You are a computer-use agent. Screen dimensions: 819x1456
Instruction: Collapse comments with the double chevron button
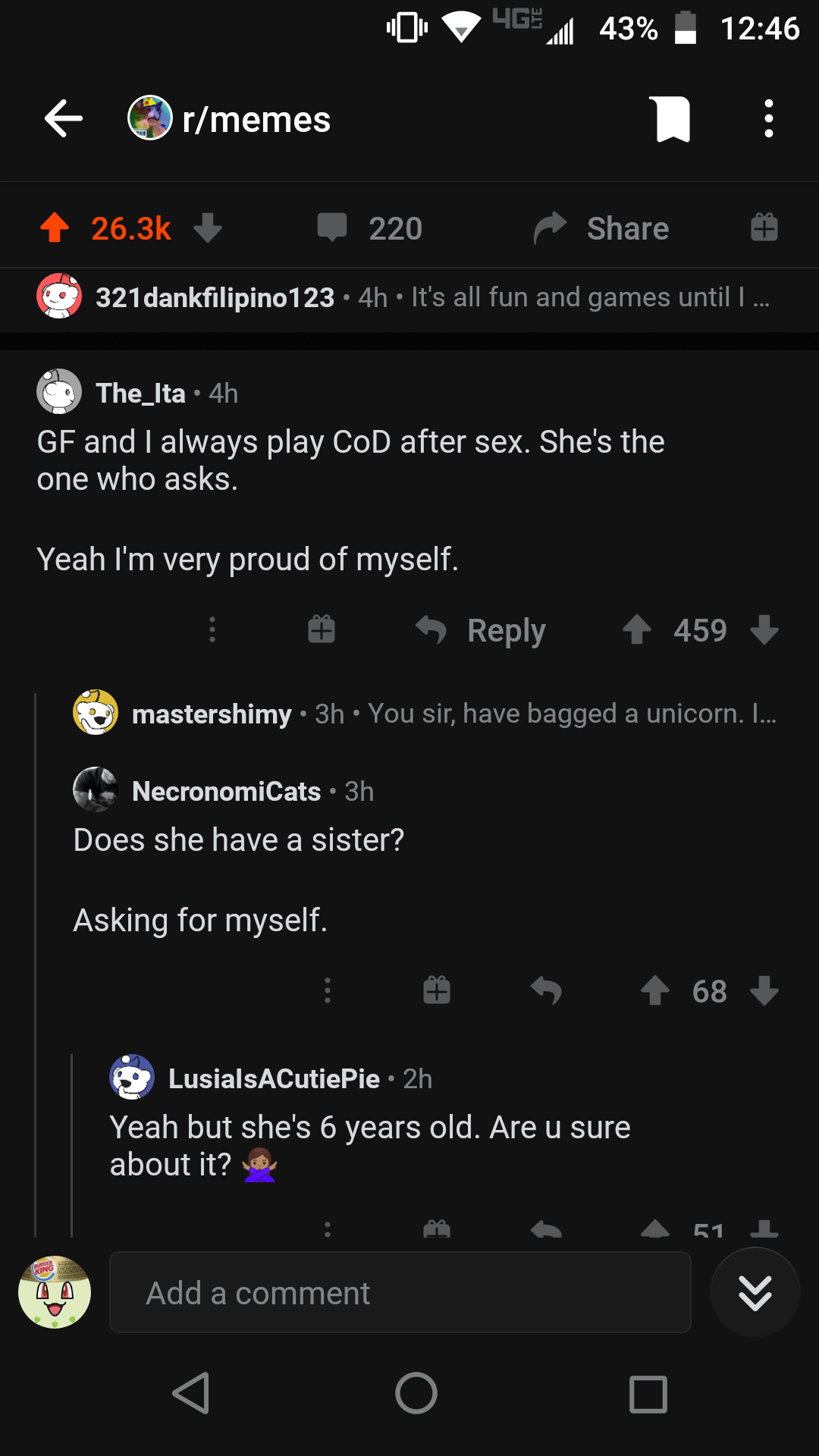[755, 1293]
